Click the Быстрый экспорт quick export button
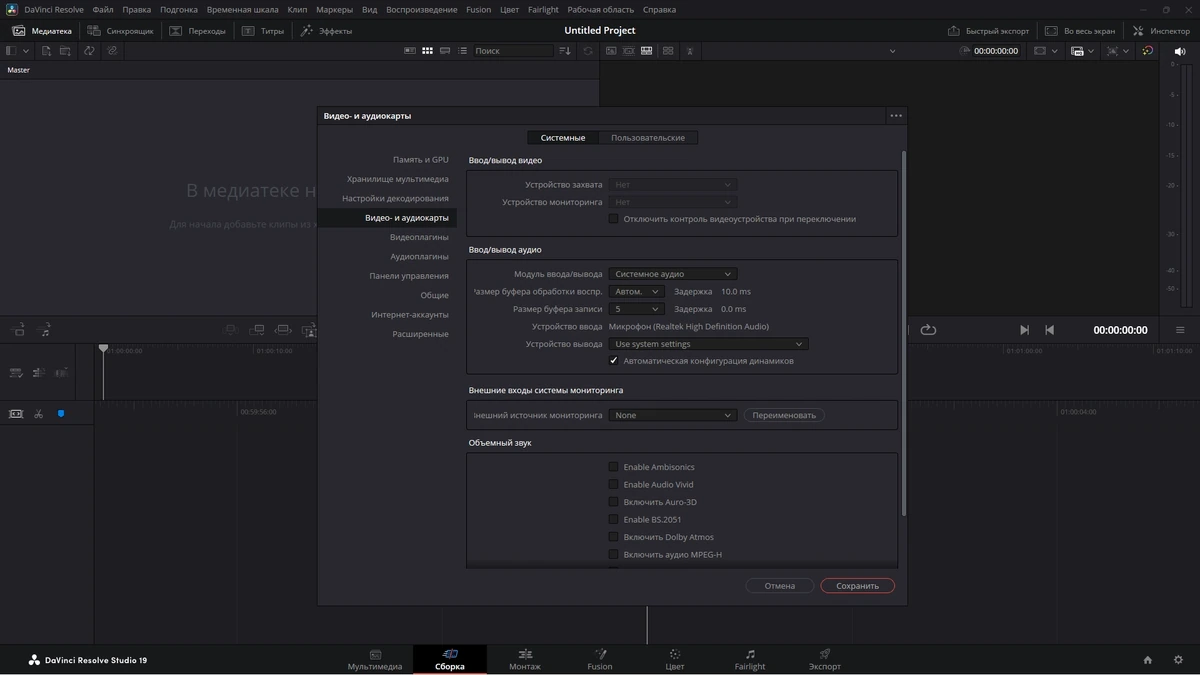 988,31
